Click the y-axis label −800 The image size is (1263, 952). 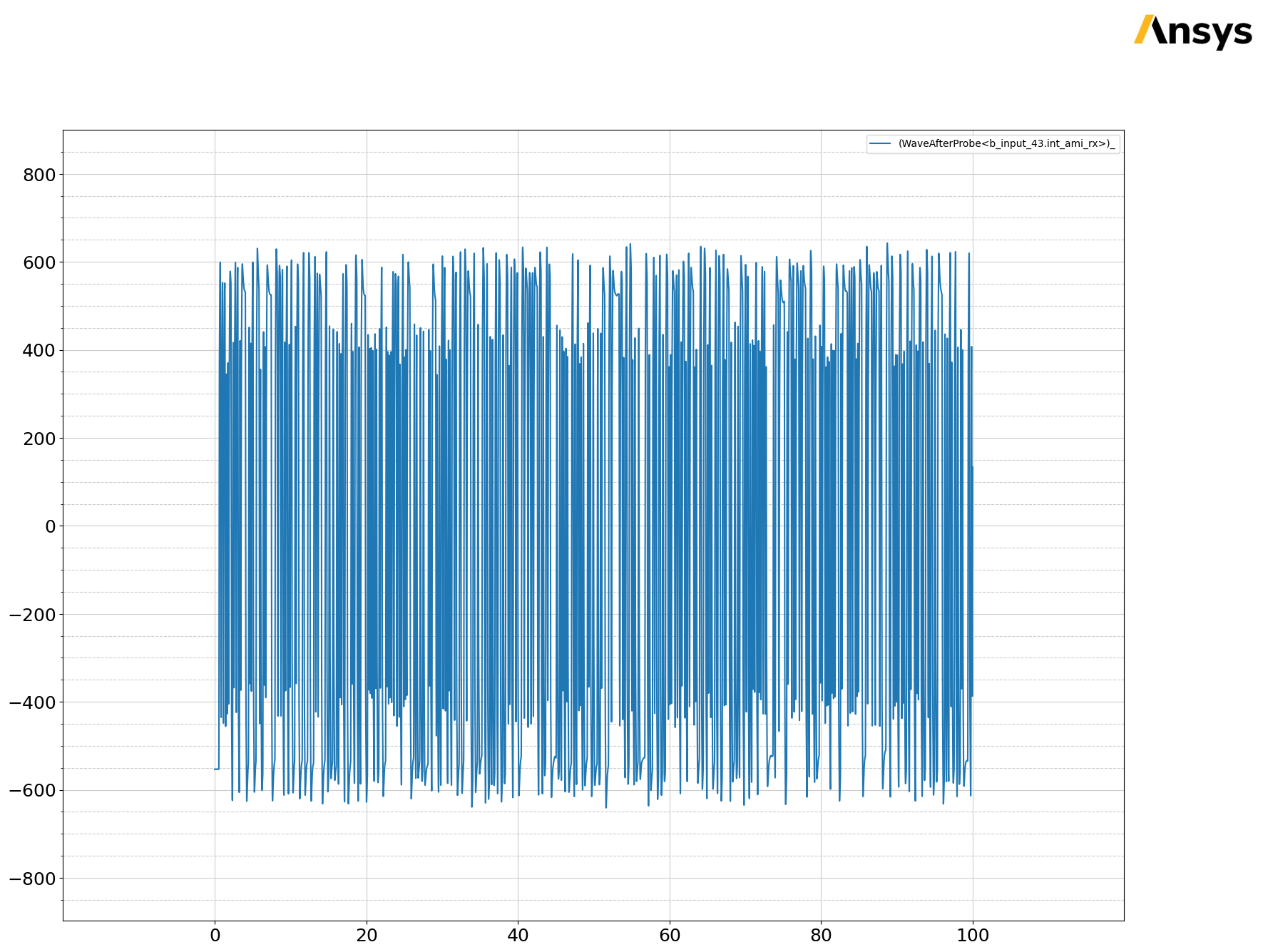pyautogui.click(x=32, y=879)
